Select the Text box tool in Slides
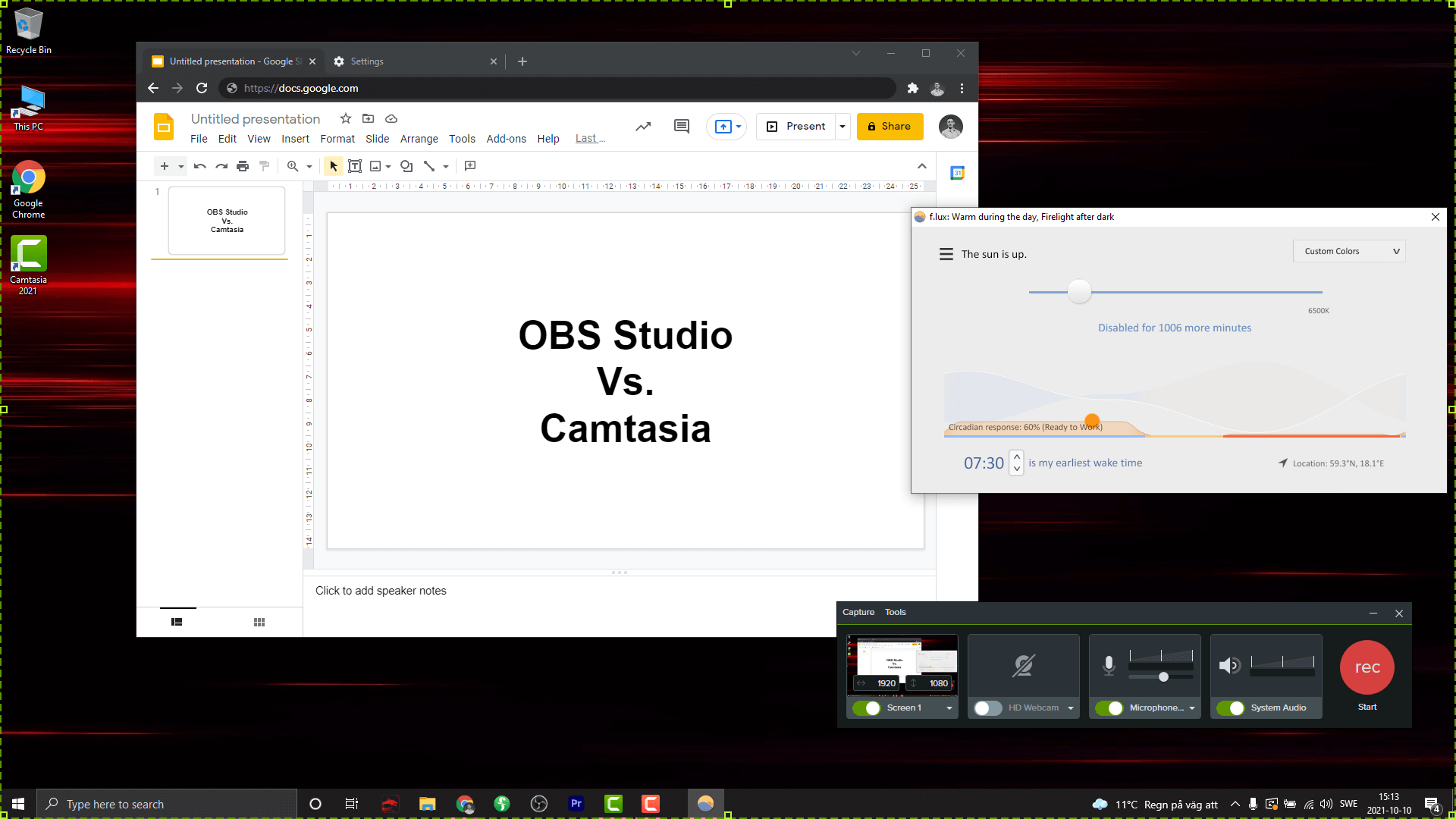 355,166
